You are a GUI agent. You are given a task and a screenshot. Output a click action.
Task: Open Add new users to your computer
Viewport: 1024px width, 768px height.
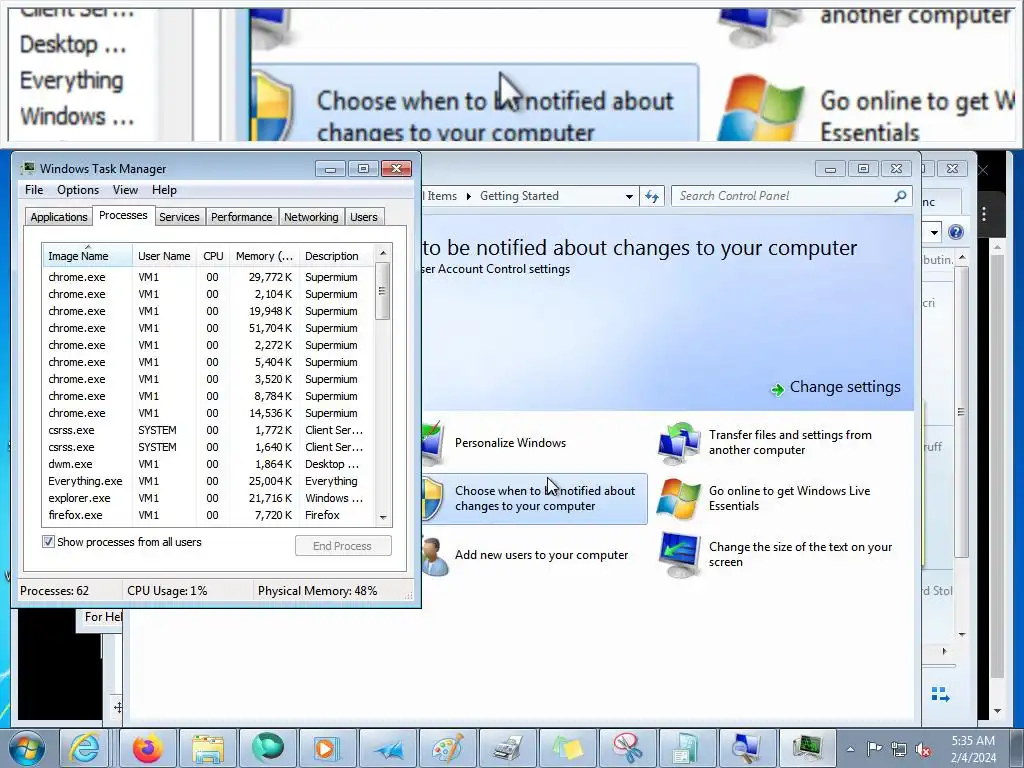tap(541, 555)
